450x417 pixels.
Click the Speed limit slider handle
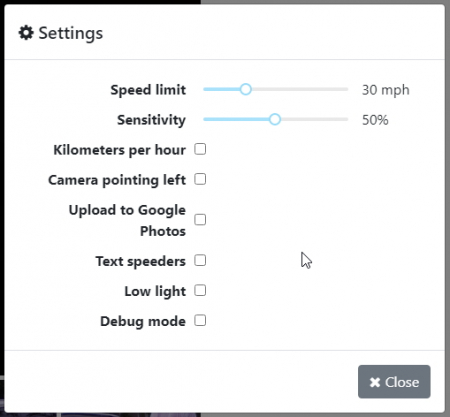tap(246, 89)
